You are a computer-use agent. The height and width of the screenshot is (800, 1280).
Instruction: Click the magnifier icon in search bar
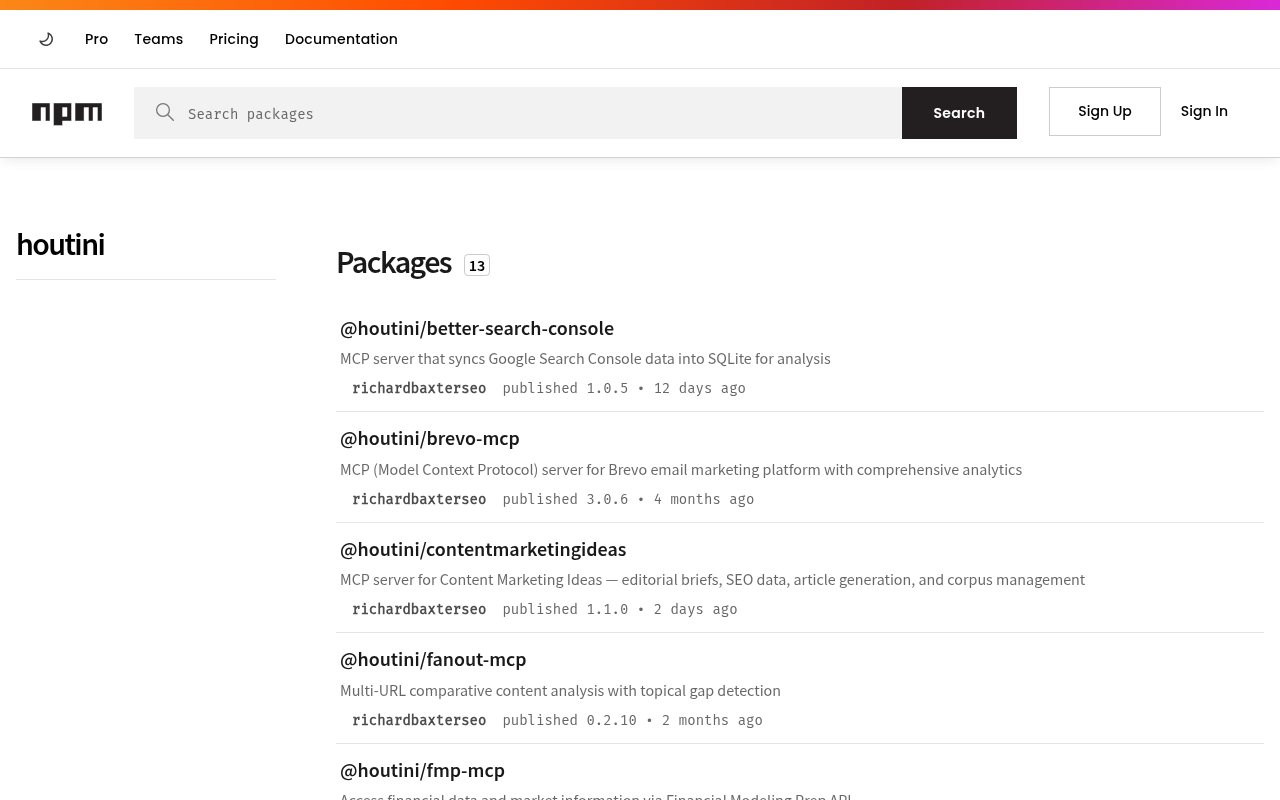pos(165,112)
